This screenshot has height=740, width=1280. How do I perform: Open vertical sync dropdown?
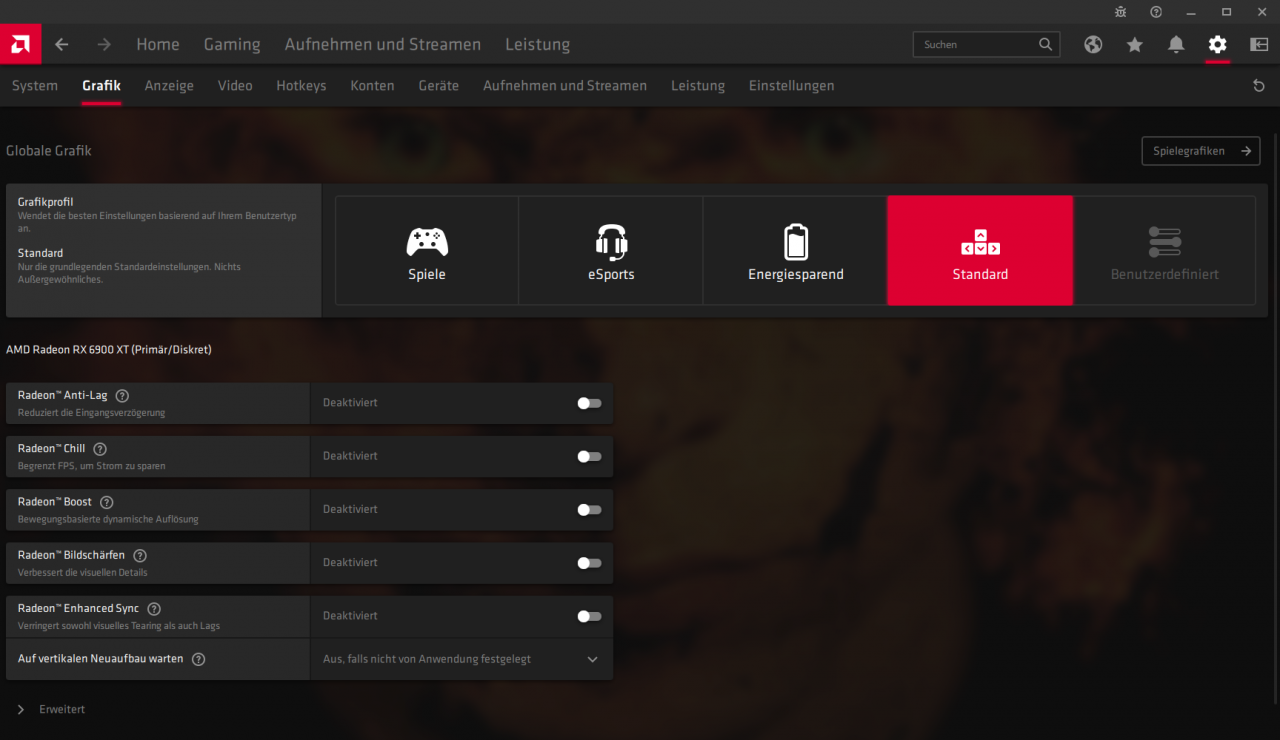point(461,659)
